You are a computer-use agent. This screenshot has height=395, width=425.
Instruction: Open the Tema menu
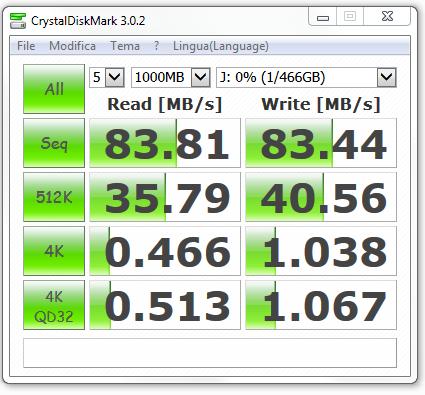coord(125,46)
